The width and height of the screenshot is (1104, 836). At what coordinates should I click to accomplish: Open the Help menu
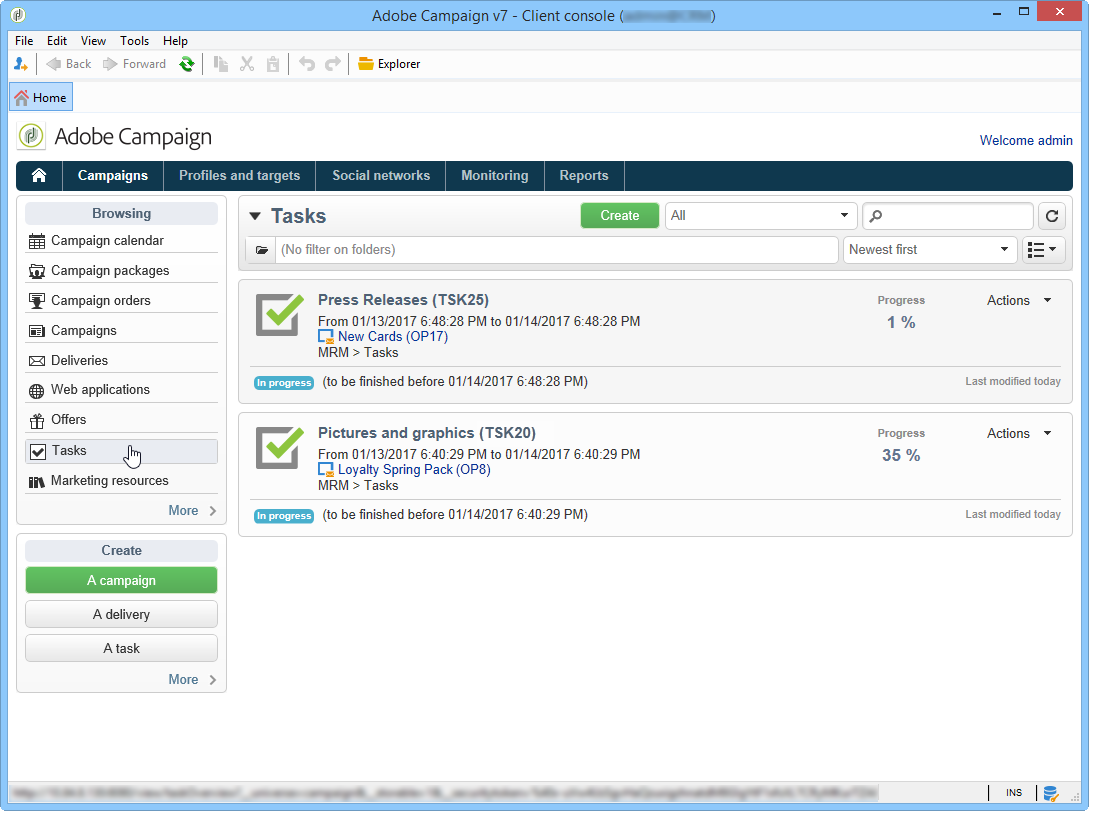point(175,41)
